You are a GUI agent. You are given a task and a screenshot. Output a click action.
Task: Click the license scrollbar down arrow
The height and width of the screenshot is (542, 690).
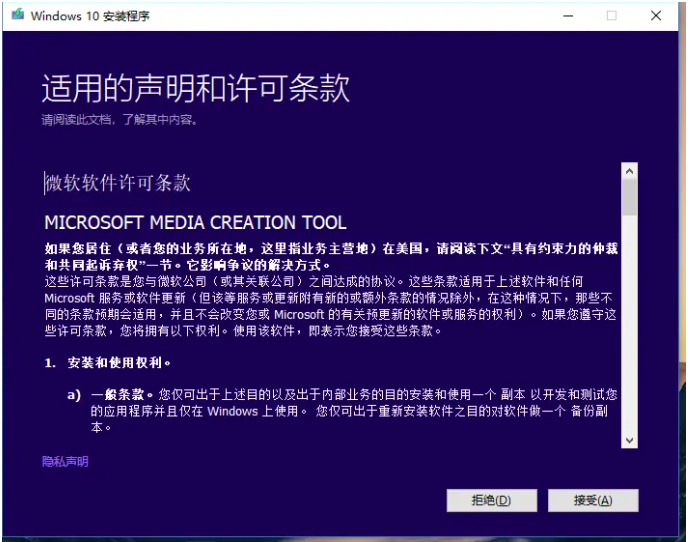629,440
